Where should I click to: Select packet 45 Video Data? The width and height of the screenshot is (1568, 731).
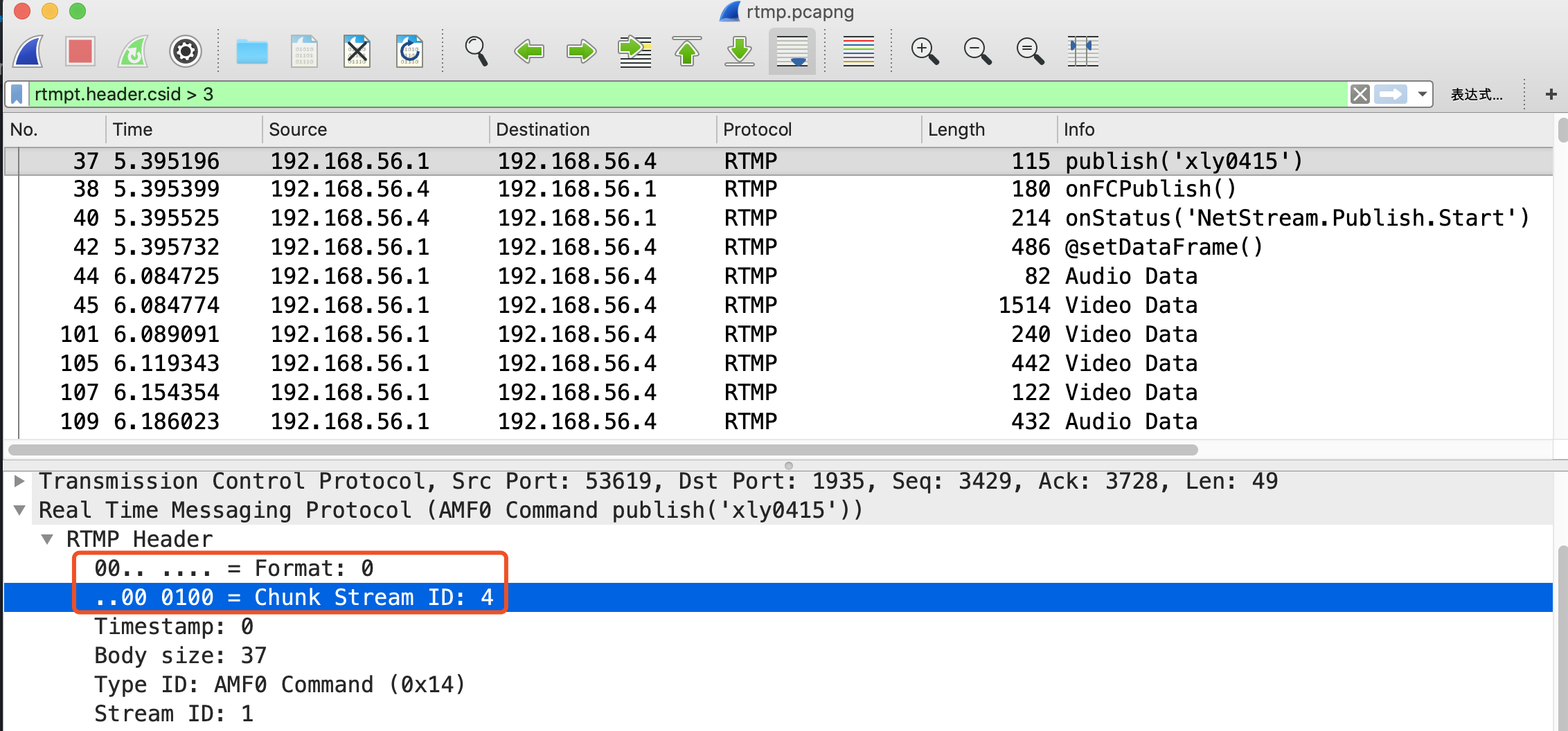coord(778,305)
